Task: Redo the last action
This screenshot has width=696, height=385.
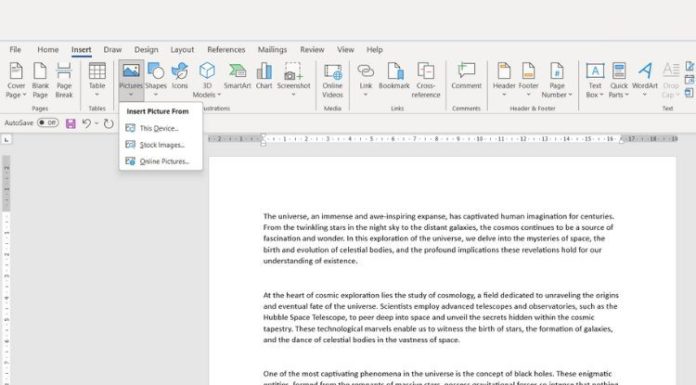Action: (x=108, y=123)
